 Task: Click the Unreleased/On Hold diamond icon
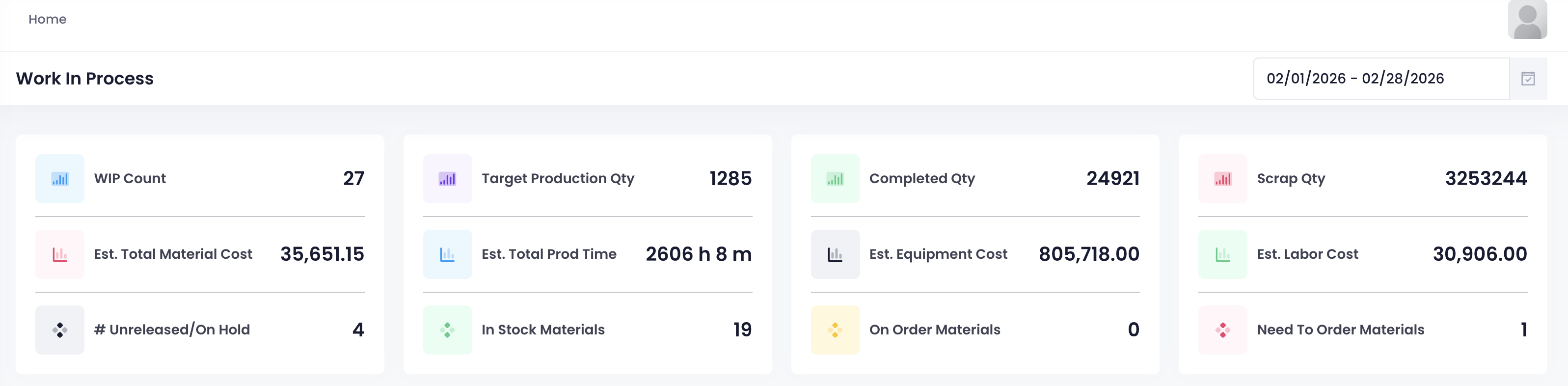pyautogui.click(x=60, y=330)
